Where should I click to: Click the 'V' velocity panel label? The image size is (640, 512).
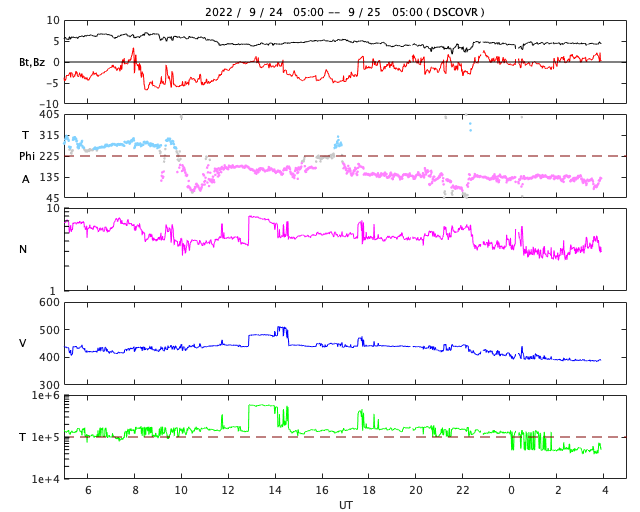(23, 343)
